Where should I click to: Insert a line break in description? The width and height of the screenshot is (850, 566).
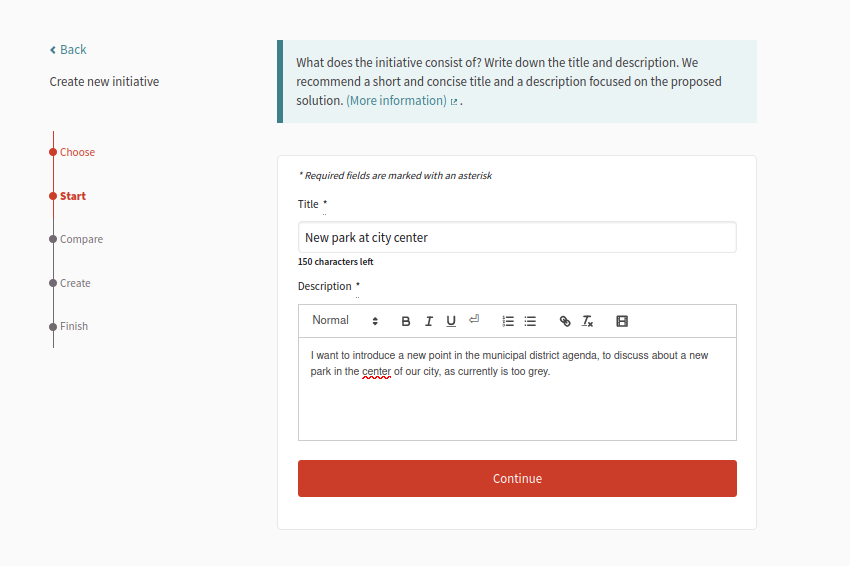coord(474,319)
